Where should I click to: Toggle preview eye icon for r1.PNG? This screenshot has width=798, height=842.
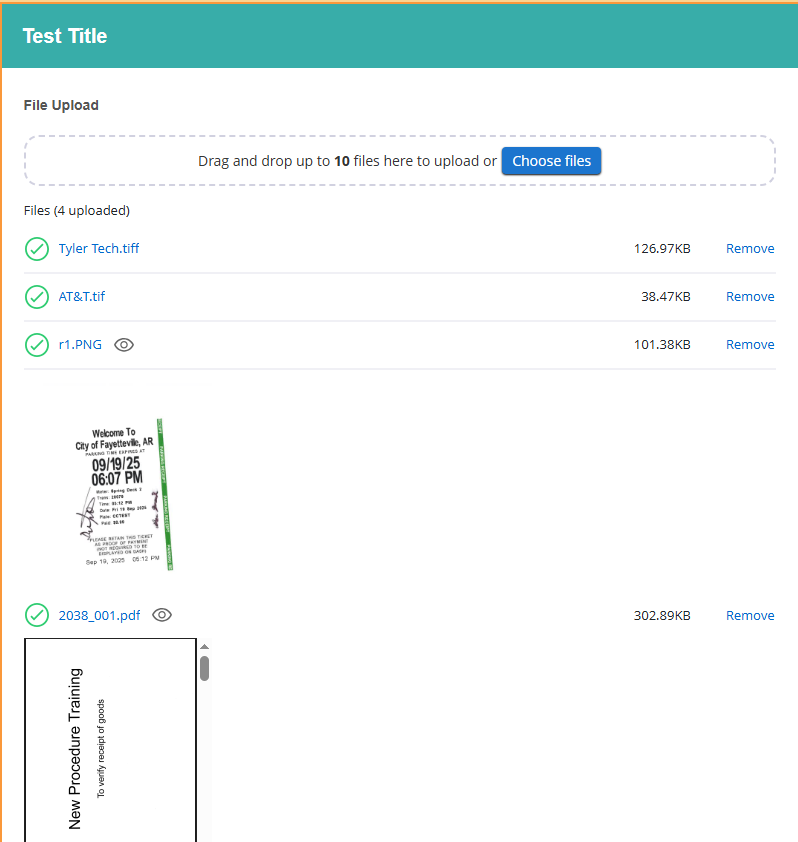point(124,345)
